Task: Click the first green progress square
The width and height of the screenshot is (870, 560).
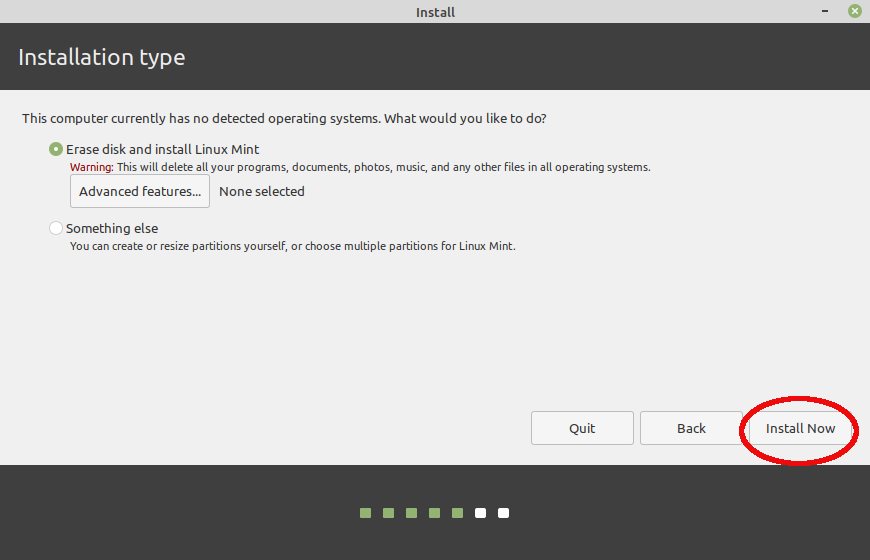Action: (365, 513)
